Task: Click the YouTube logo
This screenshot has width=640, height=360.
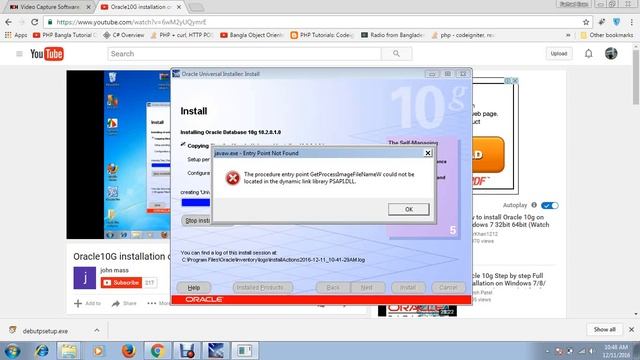Action: pyautogui.click(x=47, y=53)
